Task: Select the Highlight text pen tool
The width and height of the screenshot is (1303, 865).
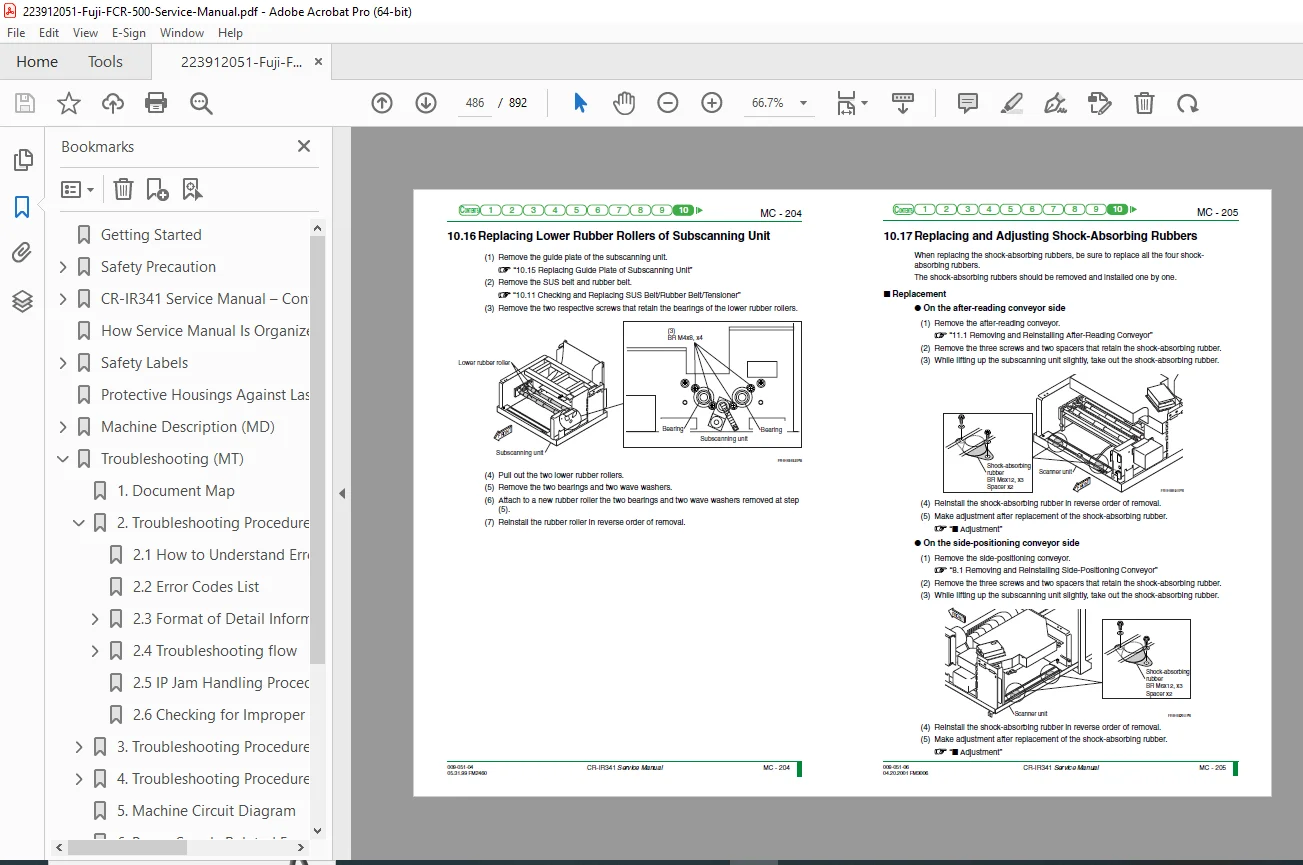Action: [1012, 103]
